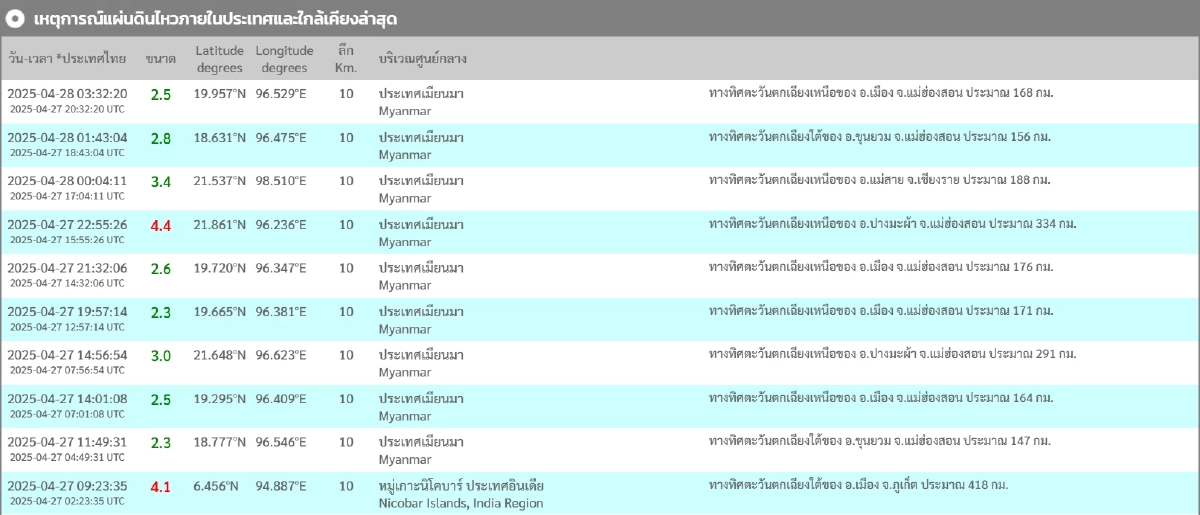The image size is (1200, 515).
Task: Click longitude value 96.347°E
Action: 281,268
